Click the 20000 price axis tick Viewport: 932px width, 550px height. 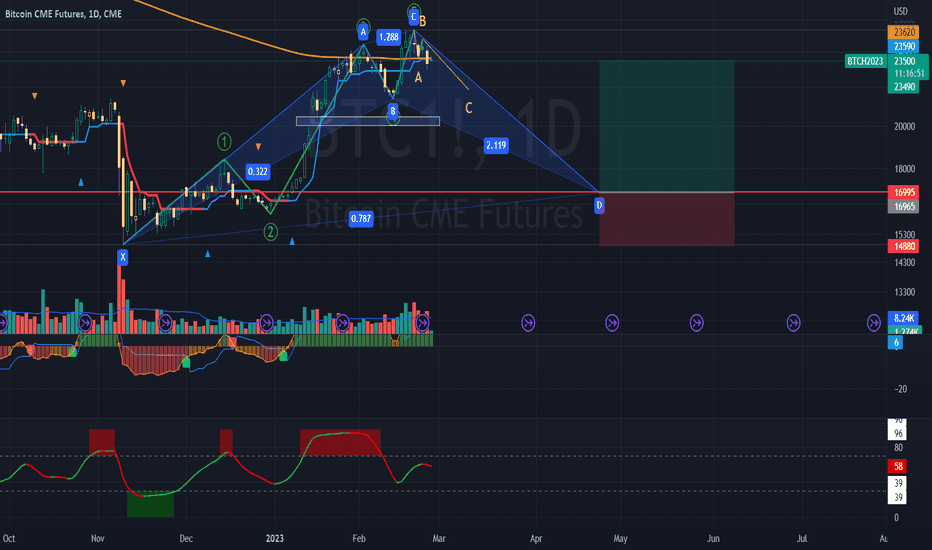[904, 126]
